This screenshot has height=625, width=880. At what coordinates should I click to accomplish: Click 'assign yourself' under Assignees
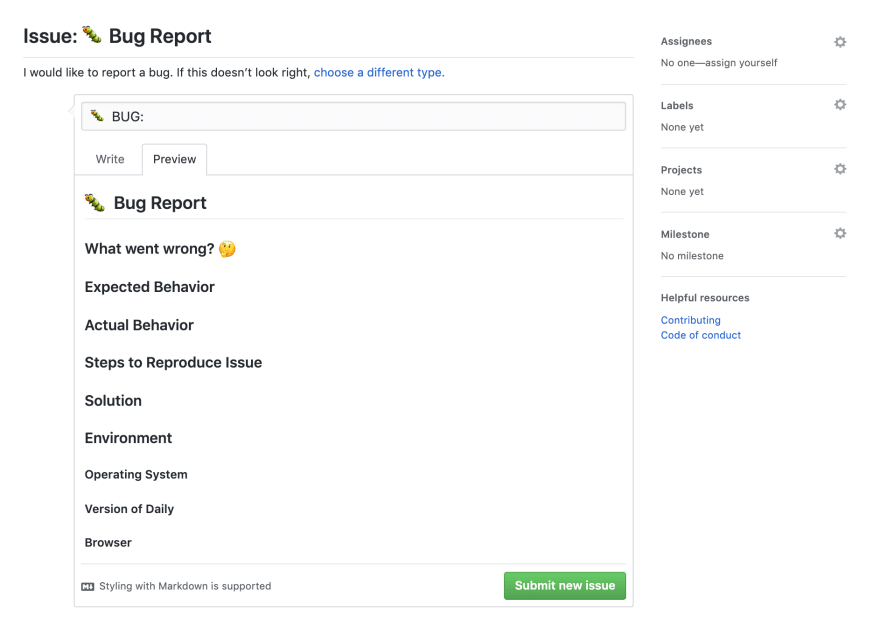(x=741, y=63)
